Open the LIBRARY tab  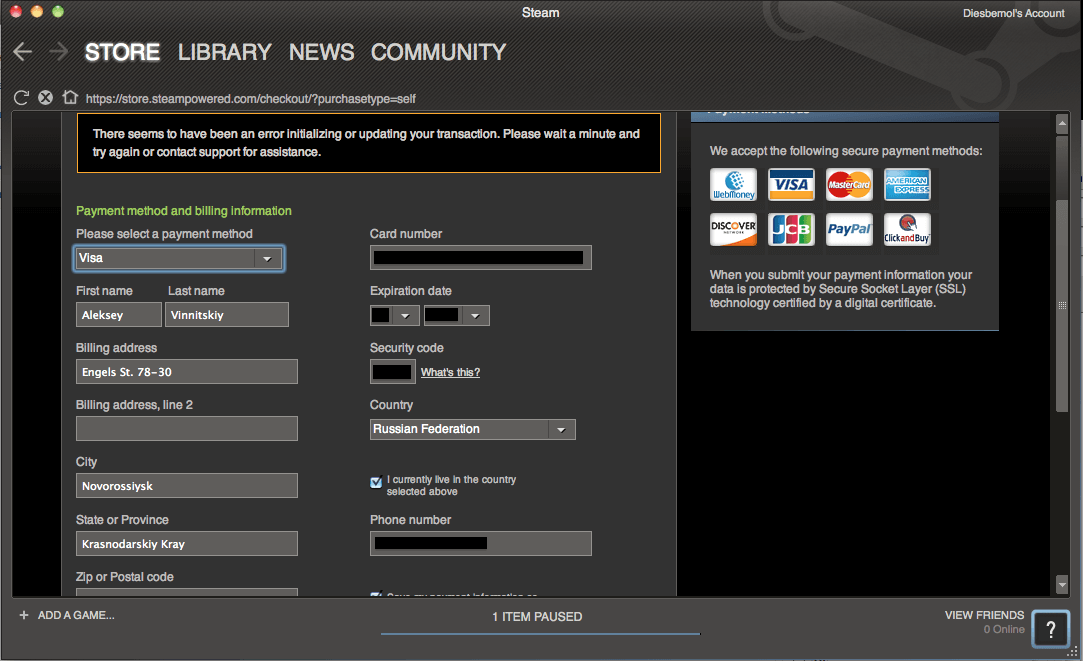click(224, 52)
